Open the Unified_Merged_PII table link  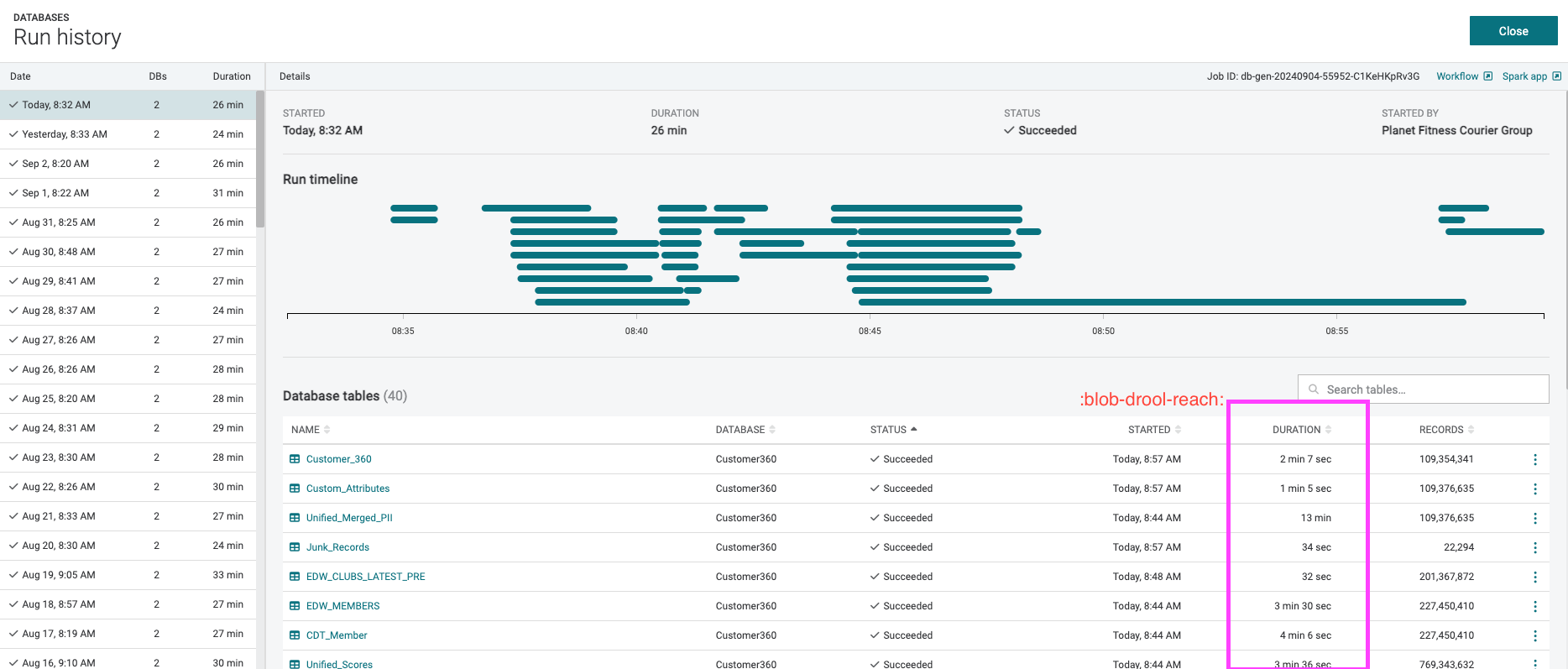349,518
